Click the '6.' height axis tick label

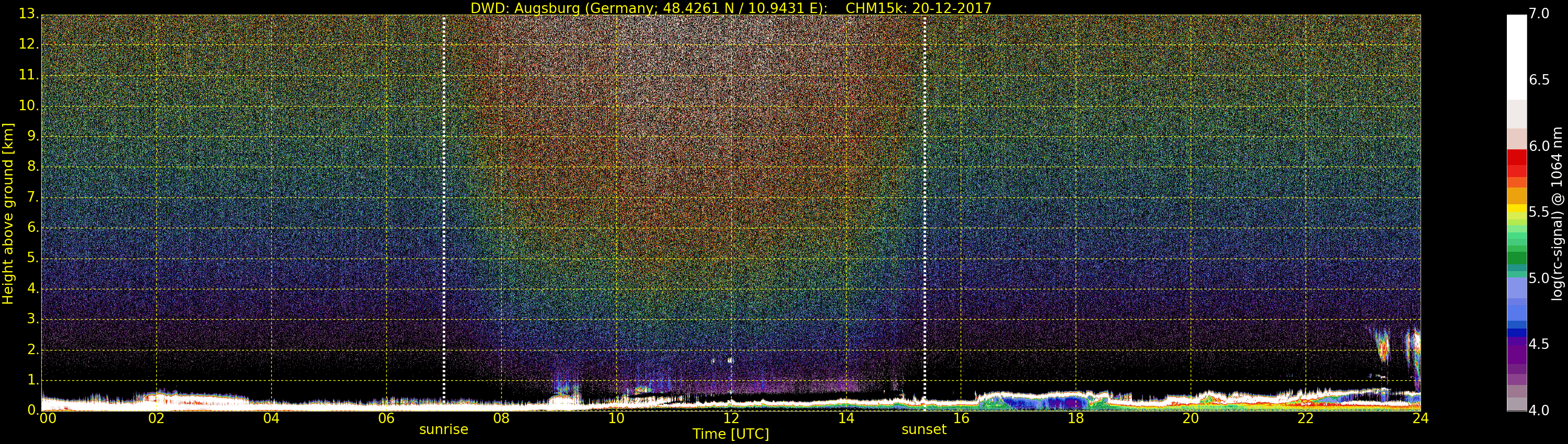tap(33, 227)
